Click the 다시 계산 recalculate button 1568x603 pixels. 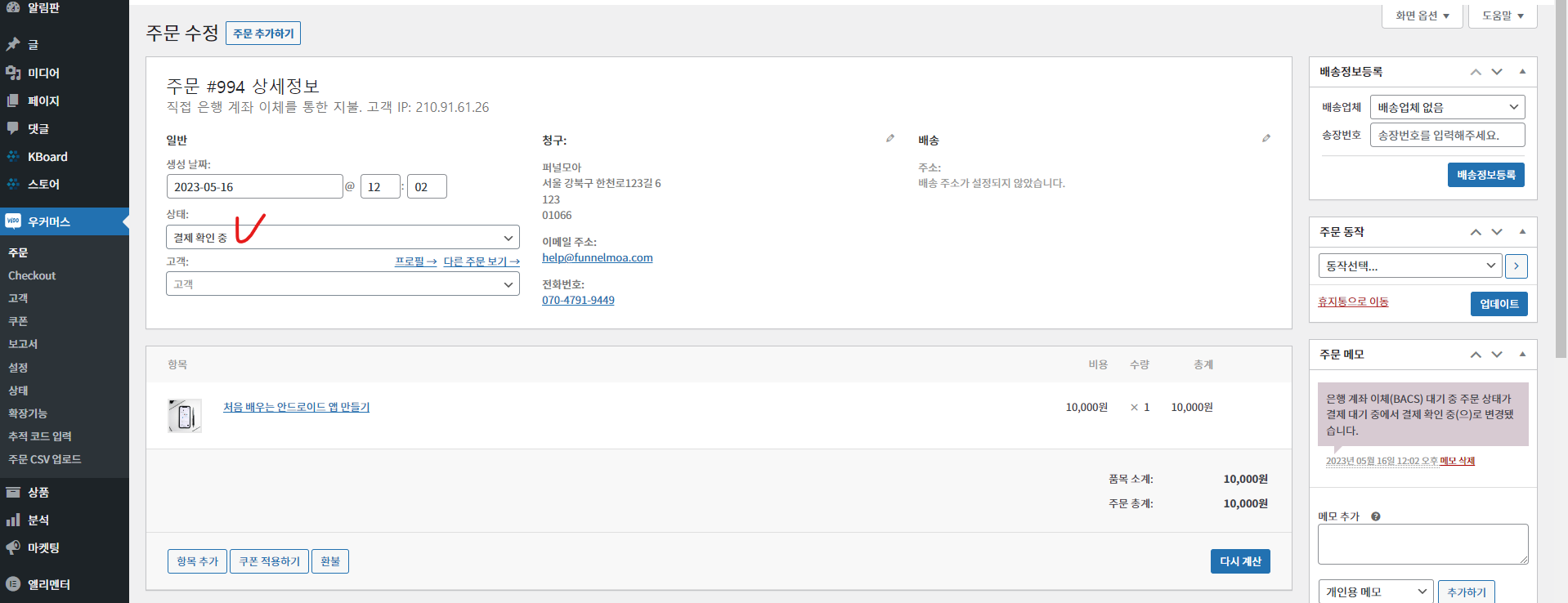click(x=1240, y=561)
